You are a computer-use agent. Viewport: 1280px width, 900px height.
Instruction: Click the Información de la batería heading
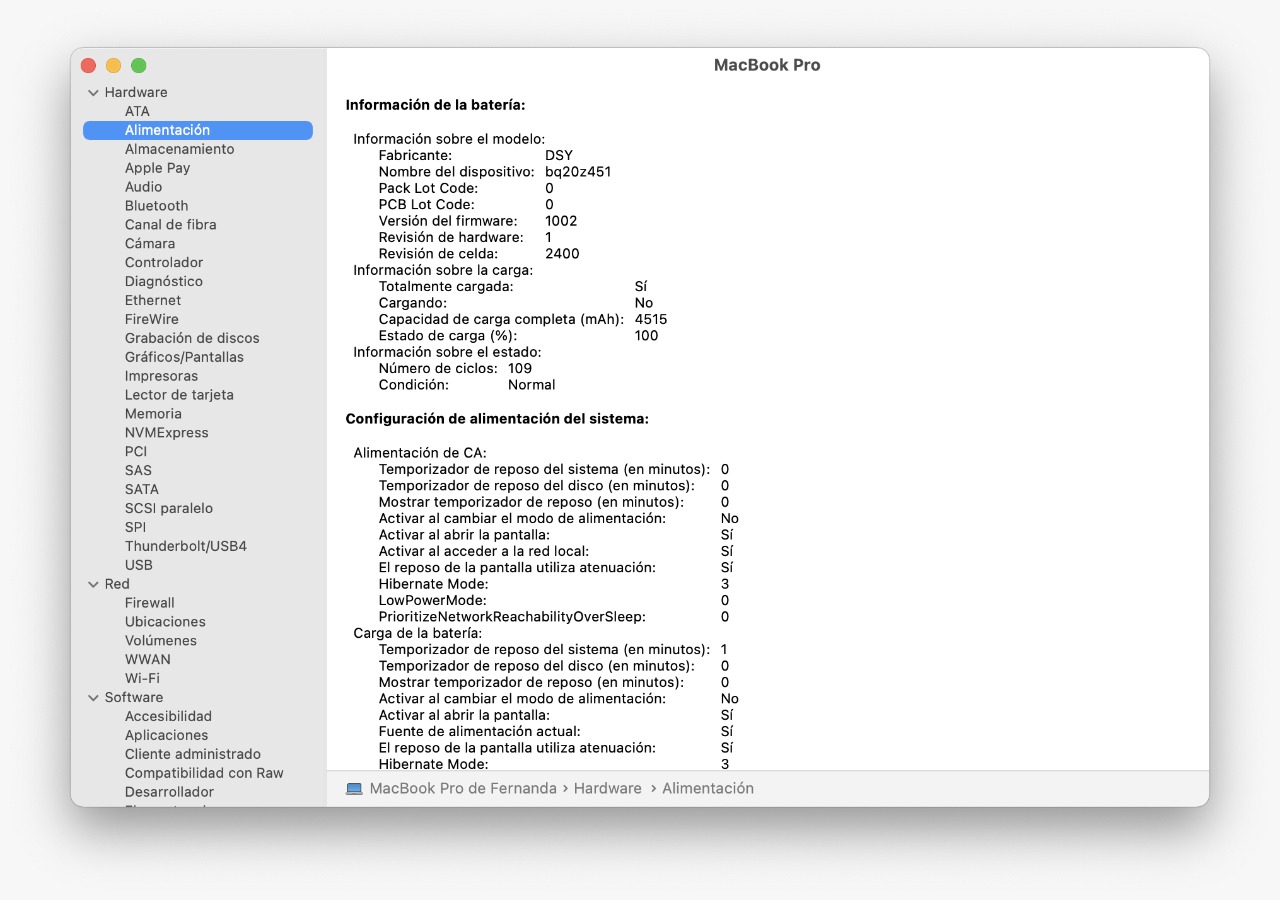[435, 105]
